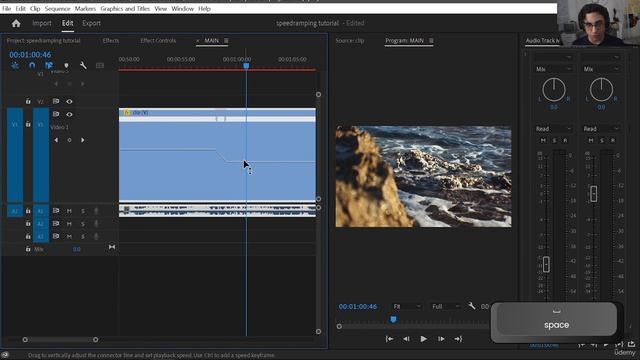
Task: Mute track A2 in timeline
Action: coord(69,224)
